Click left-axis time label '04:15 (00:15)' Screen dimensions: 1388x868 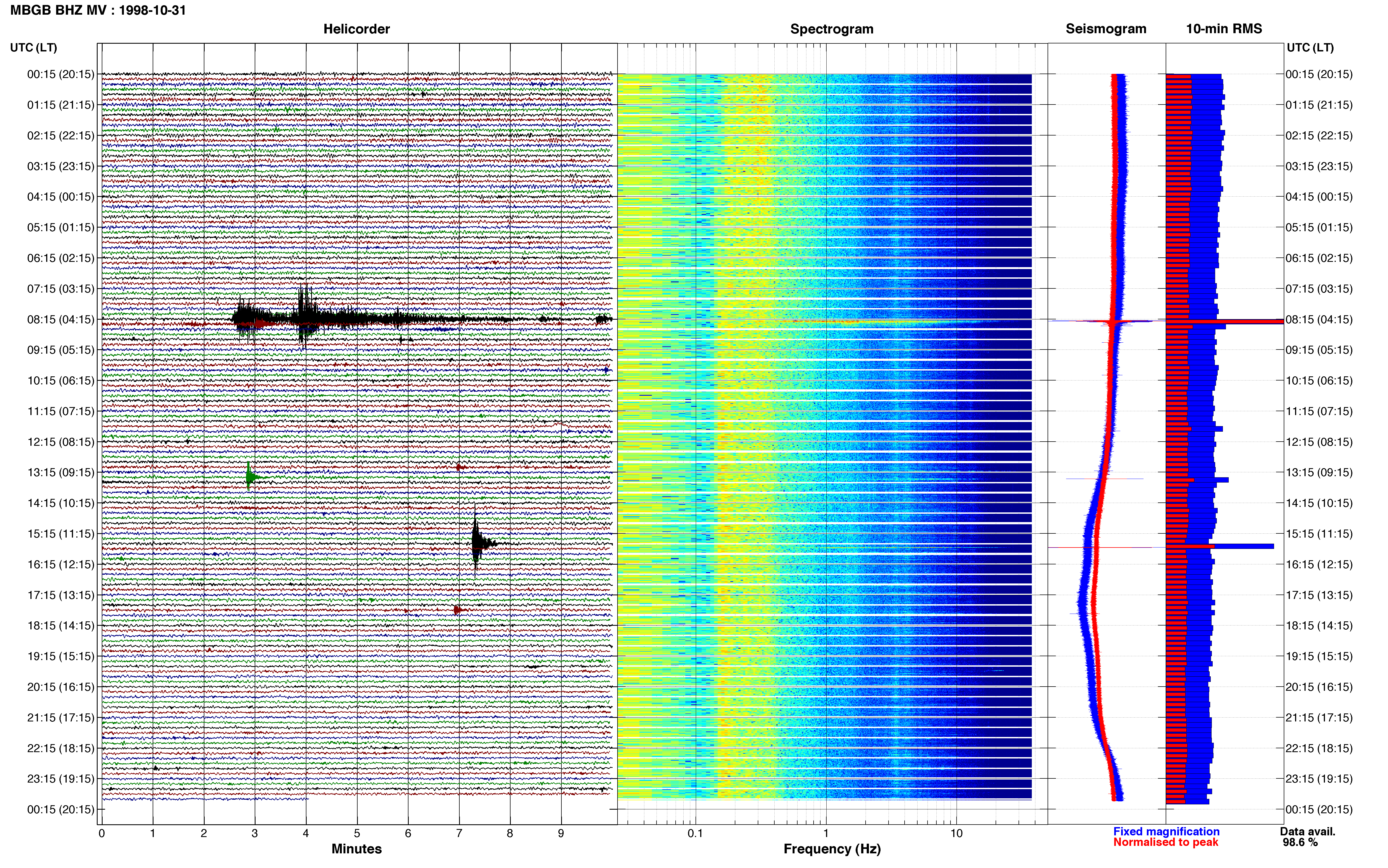click(60, 197)
